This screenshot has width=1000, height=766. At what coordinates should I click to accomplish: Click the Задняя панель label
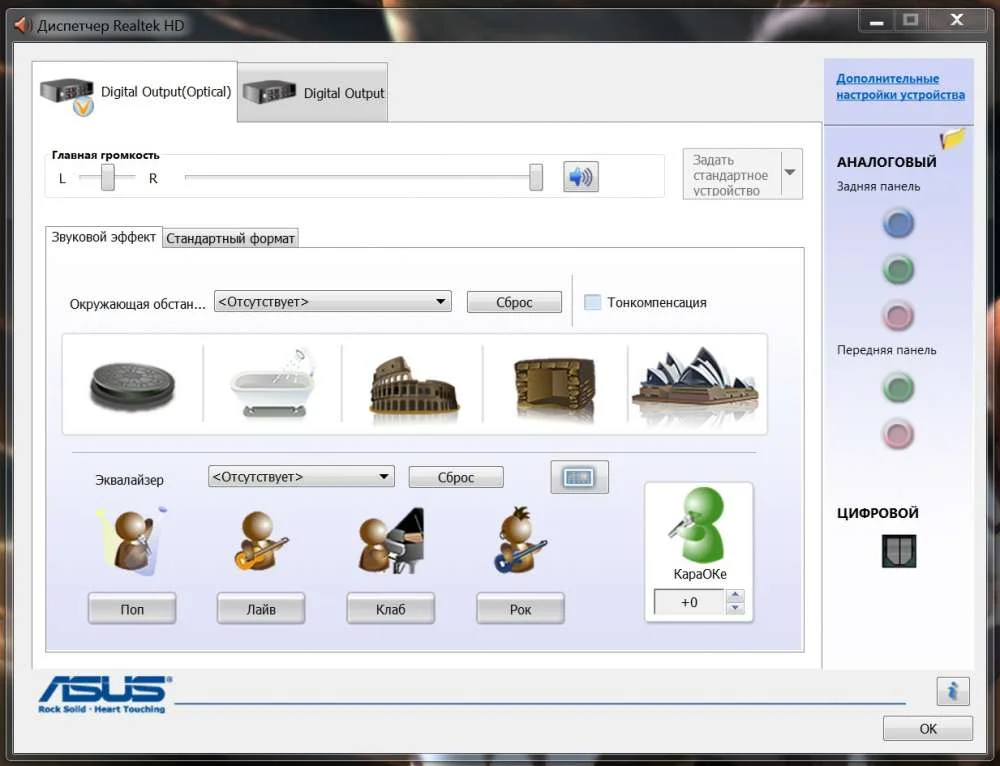878,186
